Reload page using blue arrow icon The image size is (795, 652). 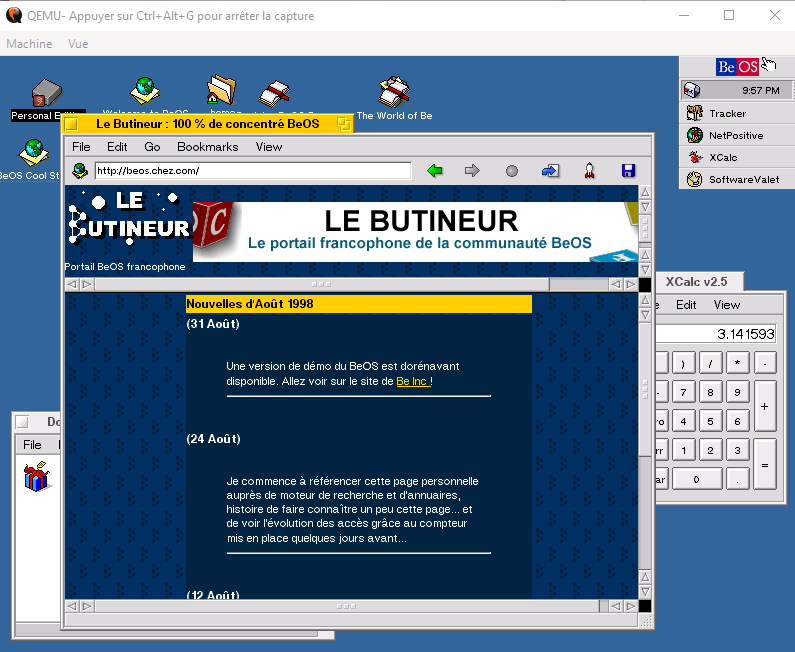(x=551, y=171)
